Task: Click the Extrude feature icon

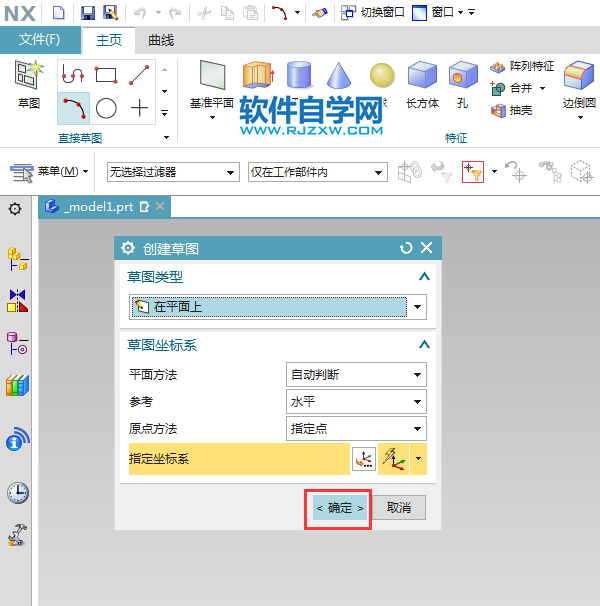Action: (258, 75)
